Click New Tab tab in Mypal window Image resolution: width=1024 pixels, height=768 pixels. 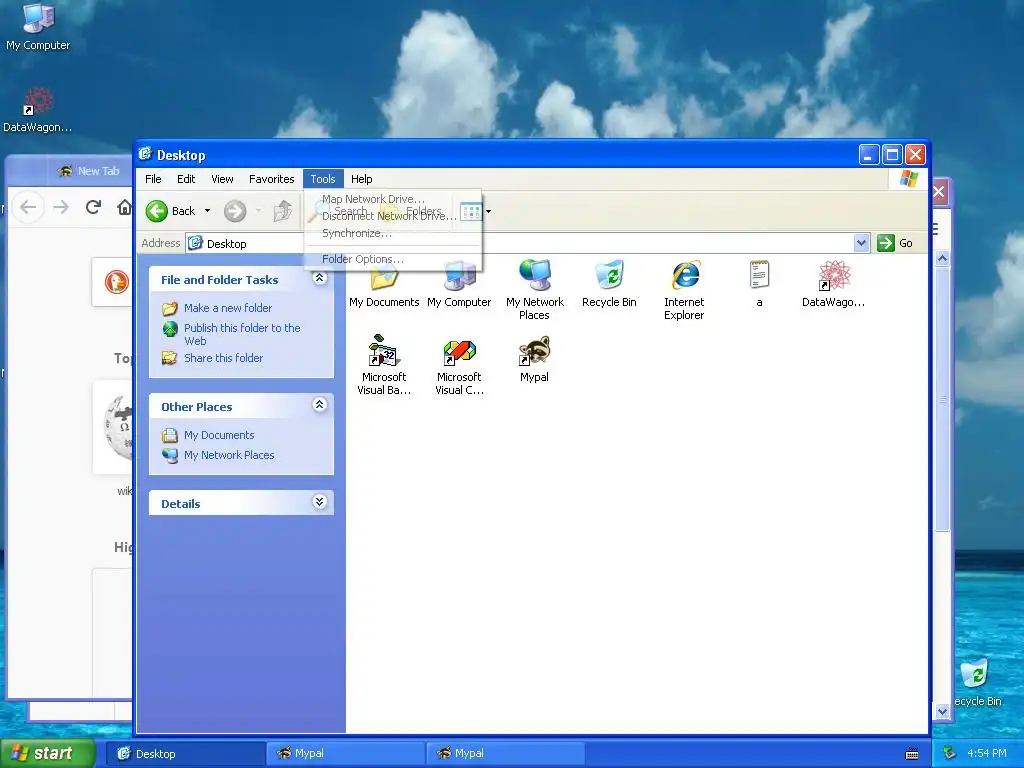(x=89, y=171)
